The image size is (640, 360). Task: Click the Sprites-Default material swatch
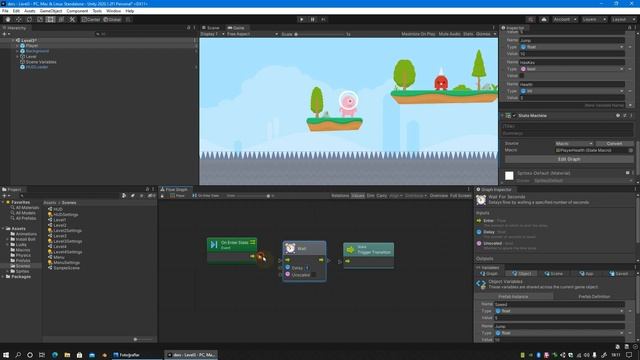509,176
